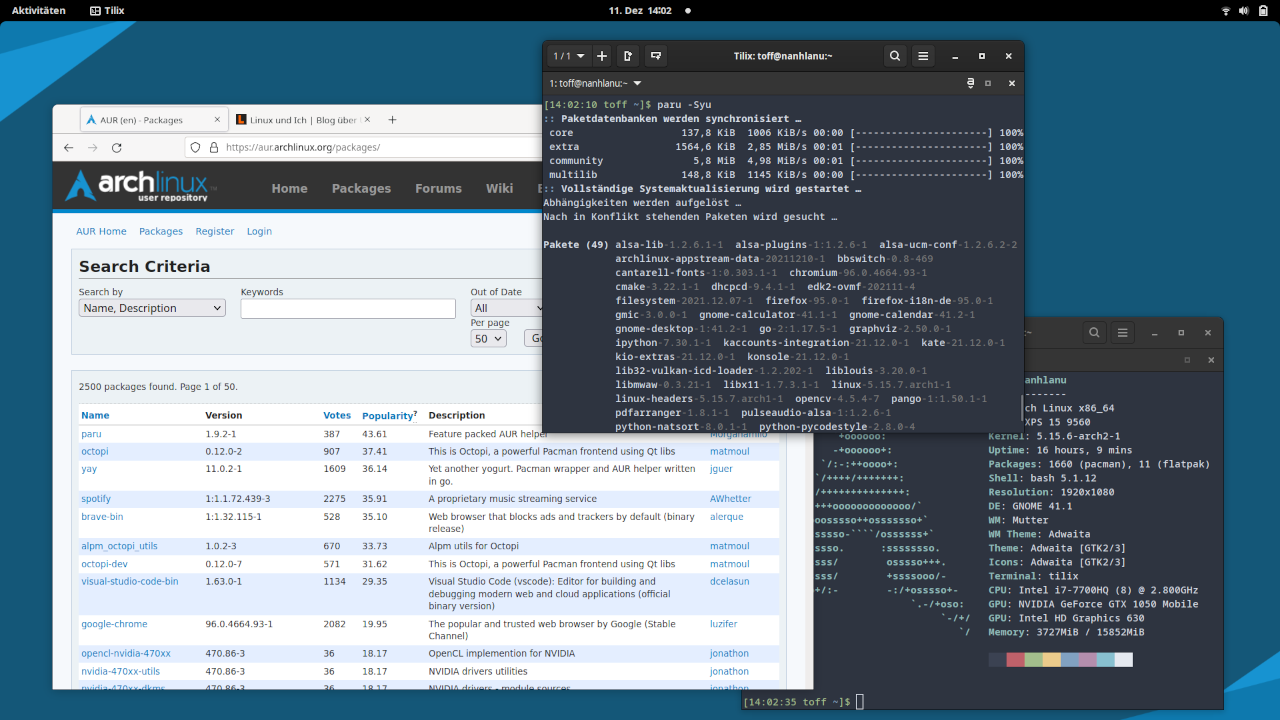The image size is (1280, 720).
Task: Open the Tilix search icon
Action: click(x=894, y=56)
